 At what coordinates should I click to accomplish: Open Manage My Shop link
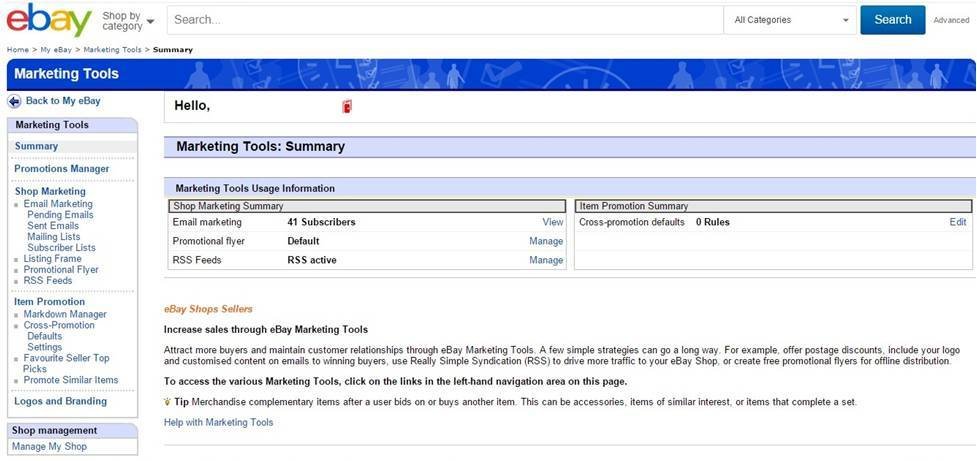[49, 447]
